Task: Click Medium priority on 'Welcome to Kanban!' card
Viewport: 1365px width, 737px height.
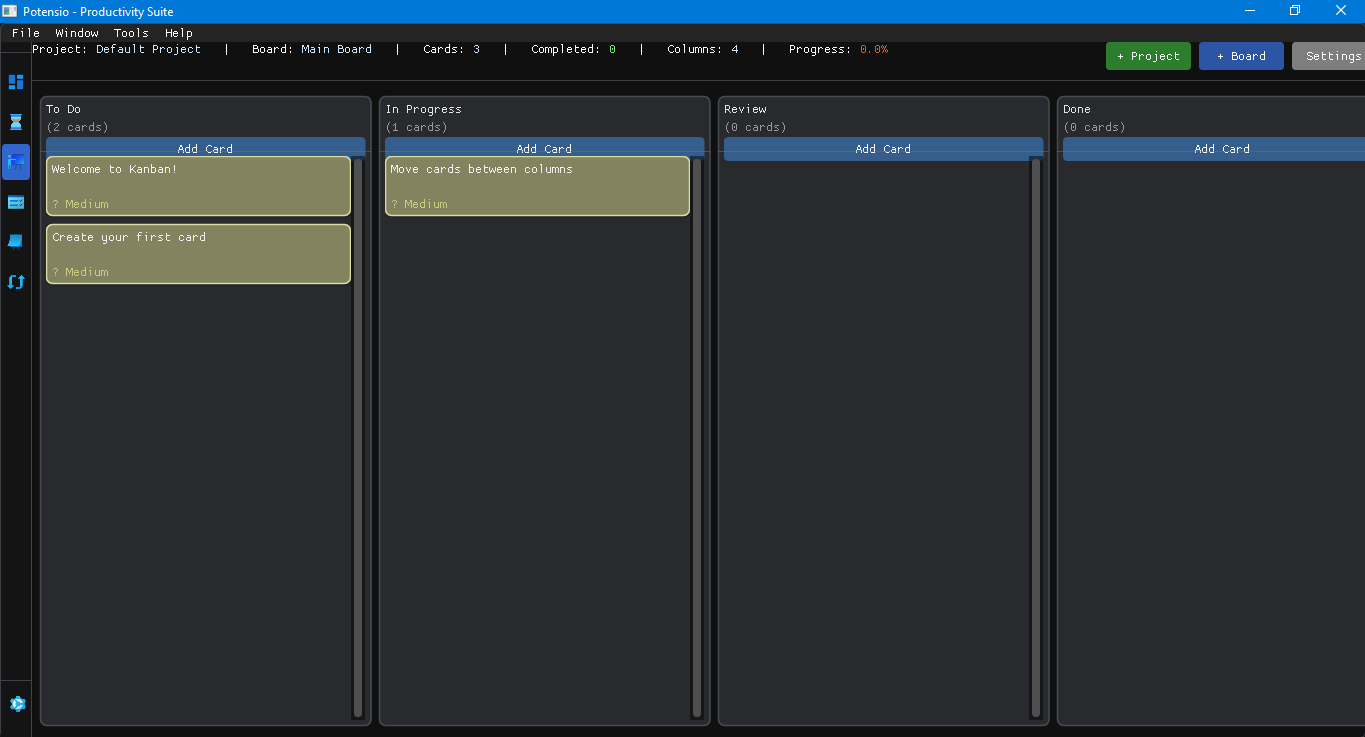Action: point(80,204)
